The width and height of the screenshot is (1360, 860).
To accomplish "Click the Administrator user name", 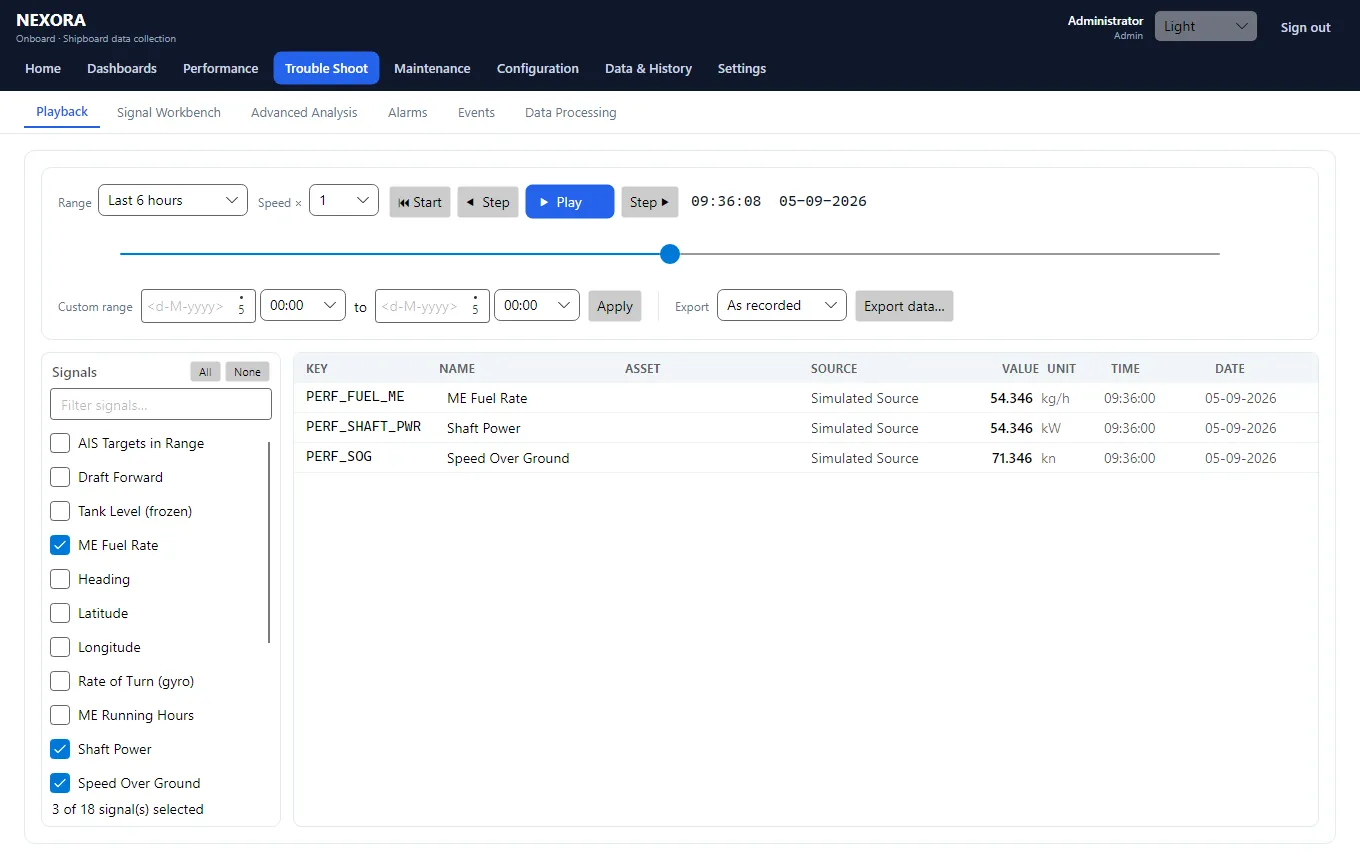I will pos(1105,20).
